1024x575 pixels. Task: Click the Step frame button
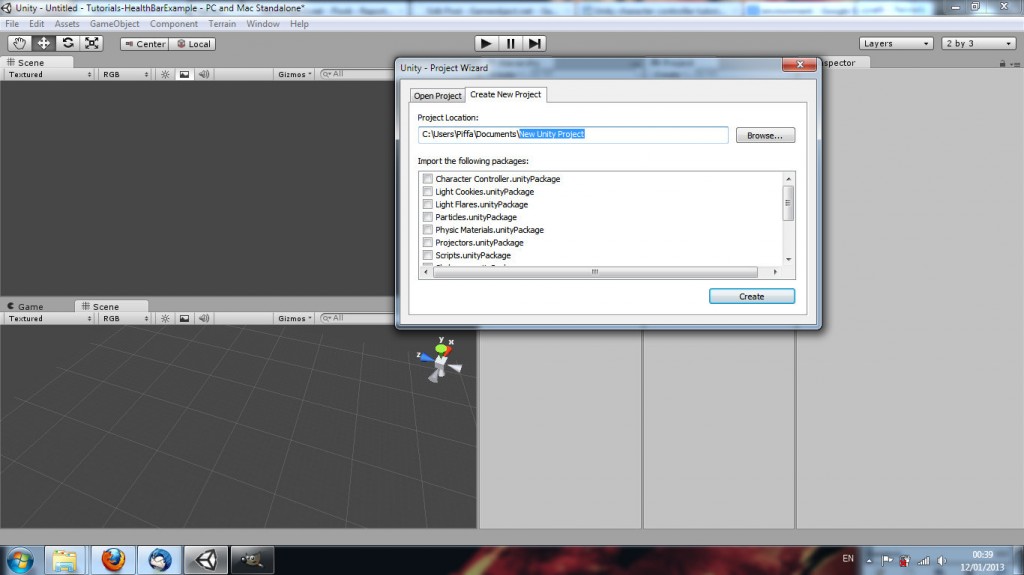pyautogui.click(x=534, y=43)
